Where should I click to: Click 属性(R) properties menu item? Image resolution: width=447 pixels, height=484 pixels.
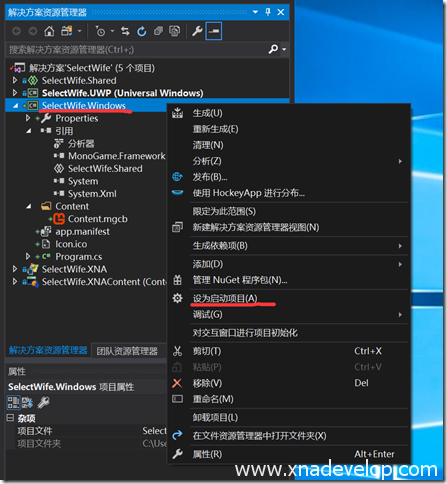tap(289, 454)
